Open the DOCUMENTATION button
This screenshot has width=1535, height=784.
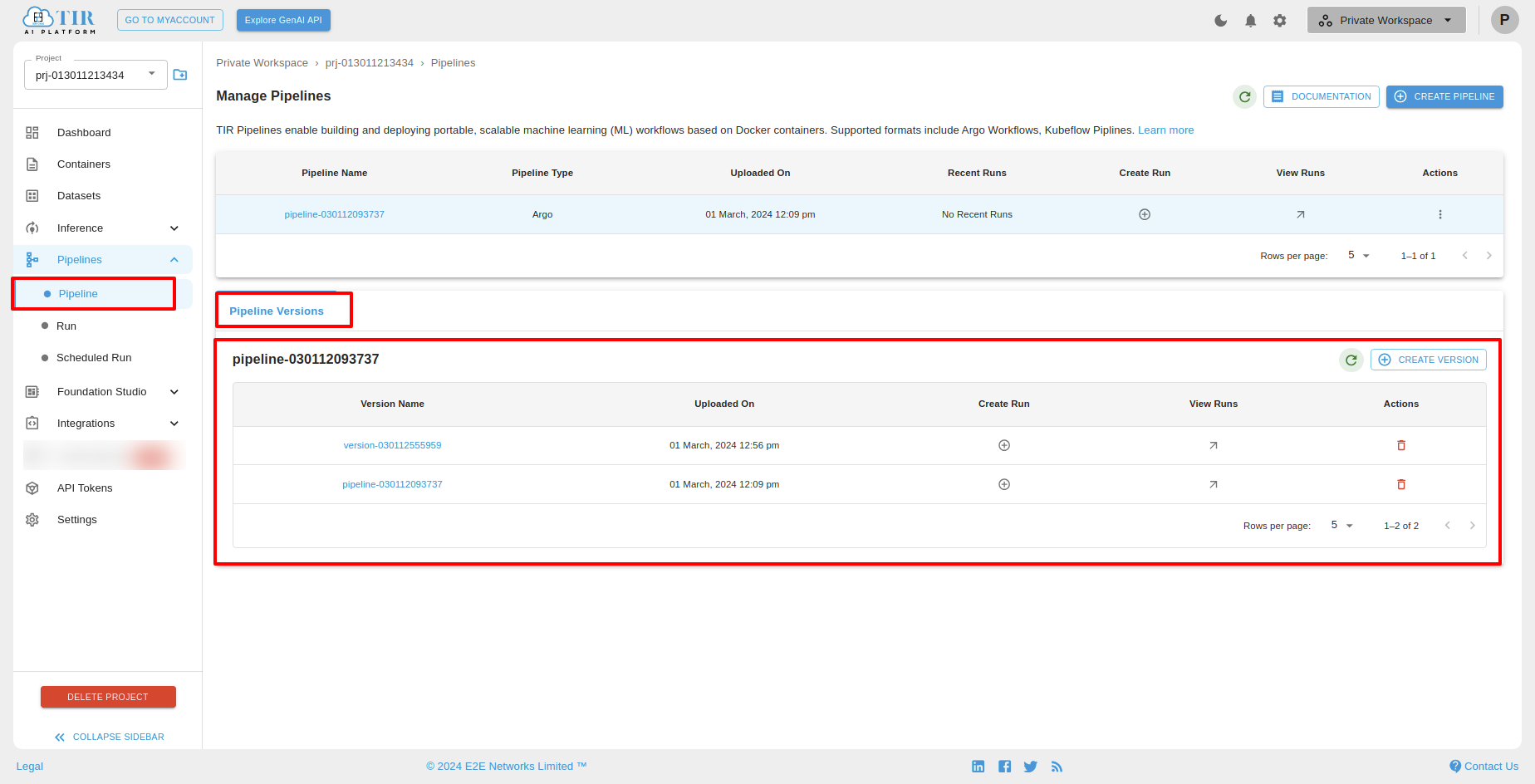(x=1322, y=97)
